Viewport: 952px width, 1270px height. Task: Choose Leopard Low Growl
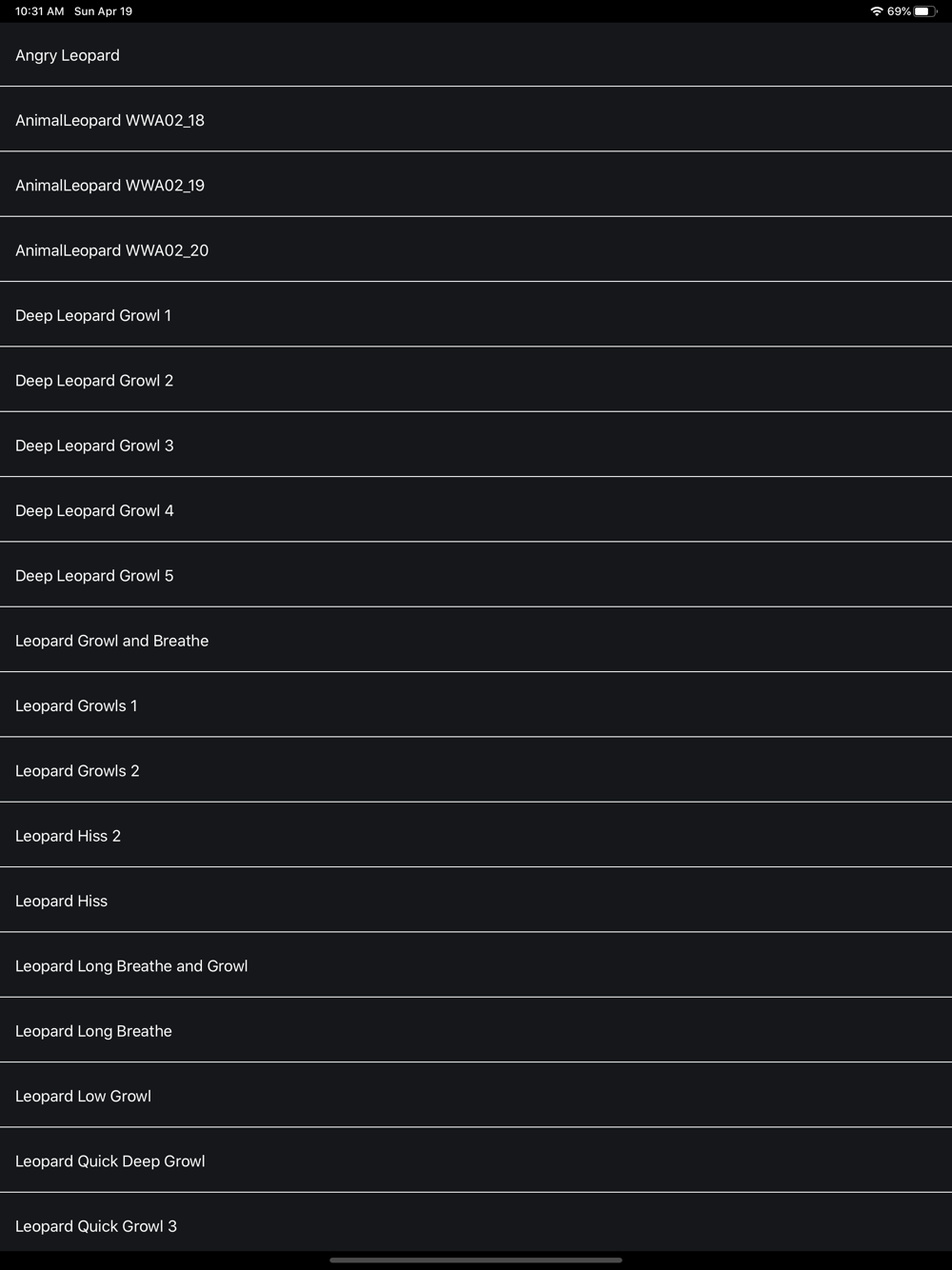(x=476, y=1095)
